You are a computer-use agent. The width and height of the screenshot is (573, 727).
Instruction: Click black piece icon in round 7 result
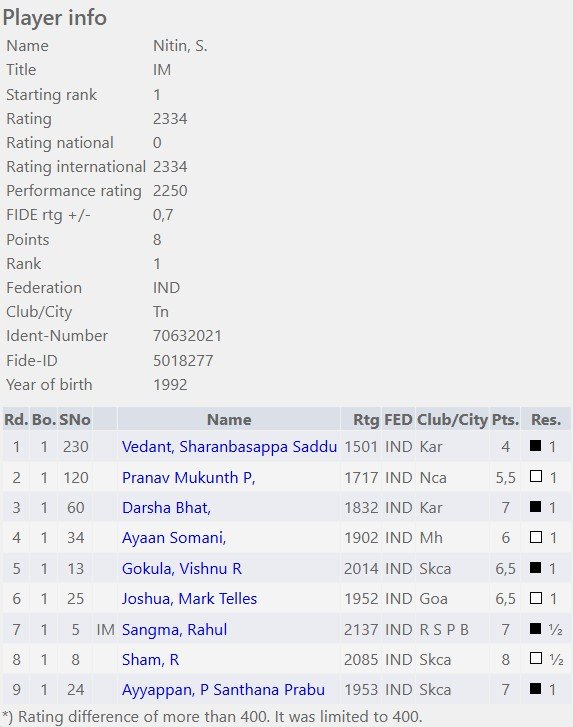(x=535, y=628)
